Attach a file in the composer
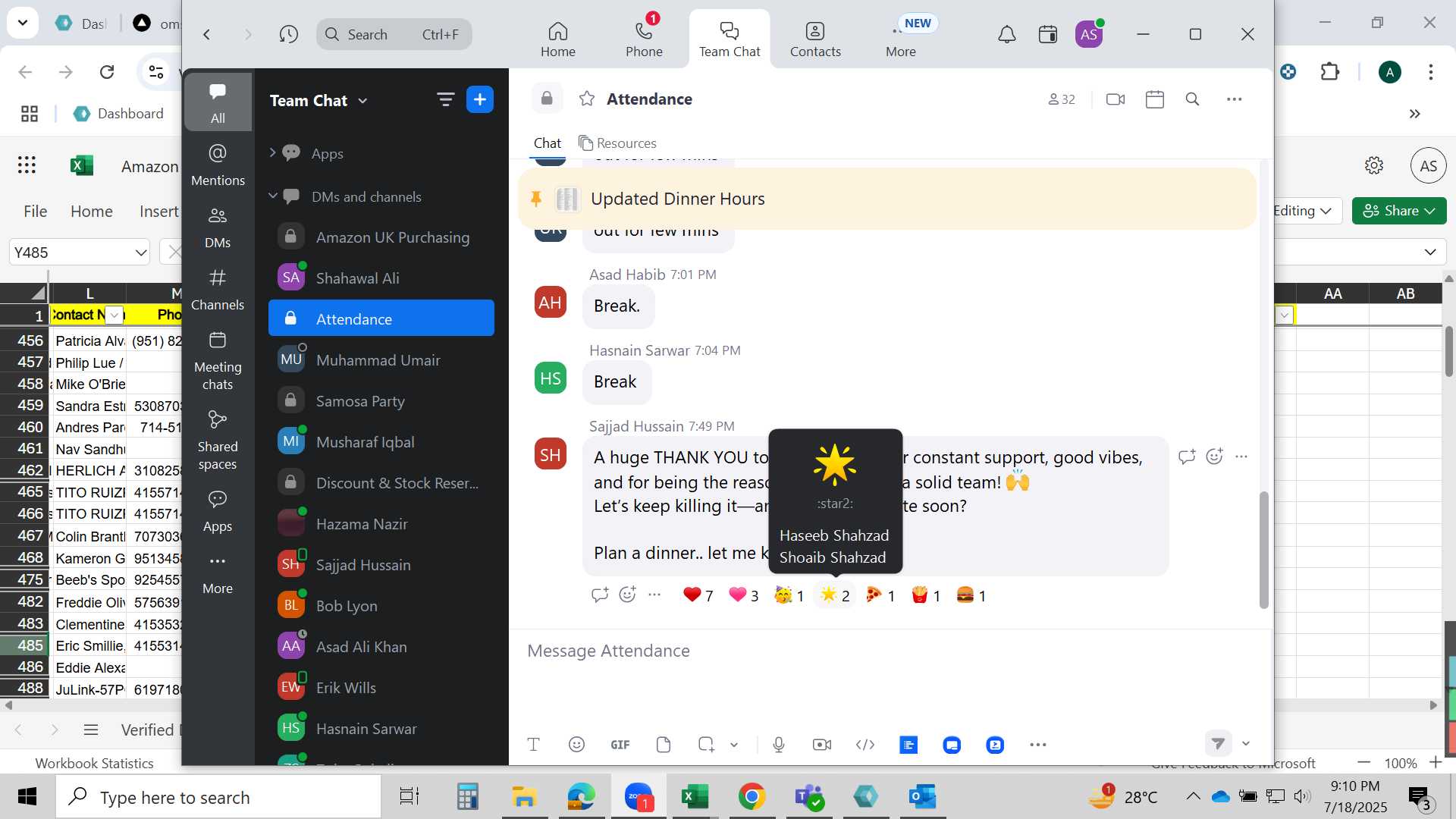The width and height of the screenshot is (1456, 819). click(x=664, y=745)
